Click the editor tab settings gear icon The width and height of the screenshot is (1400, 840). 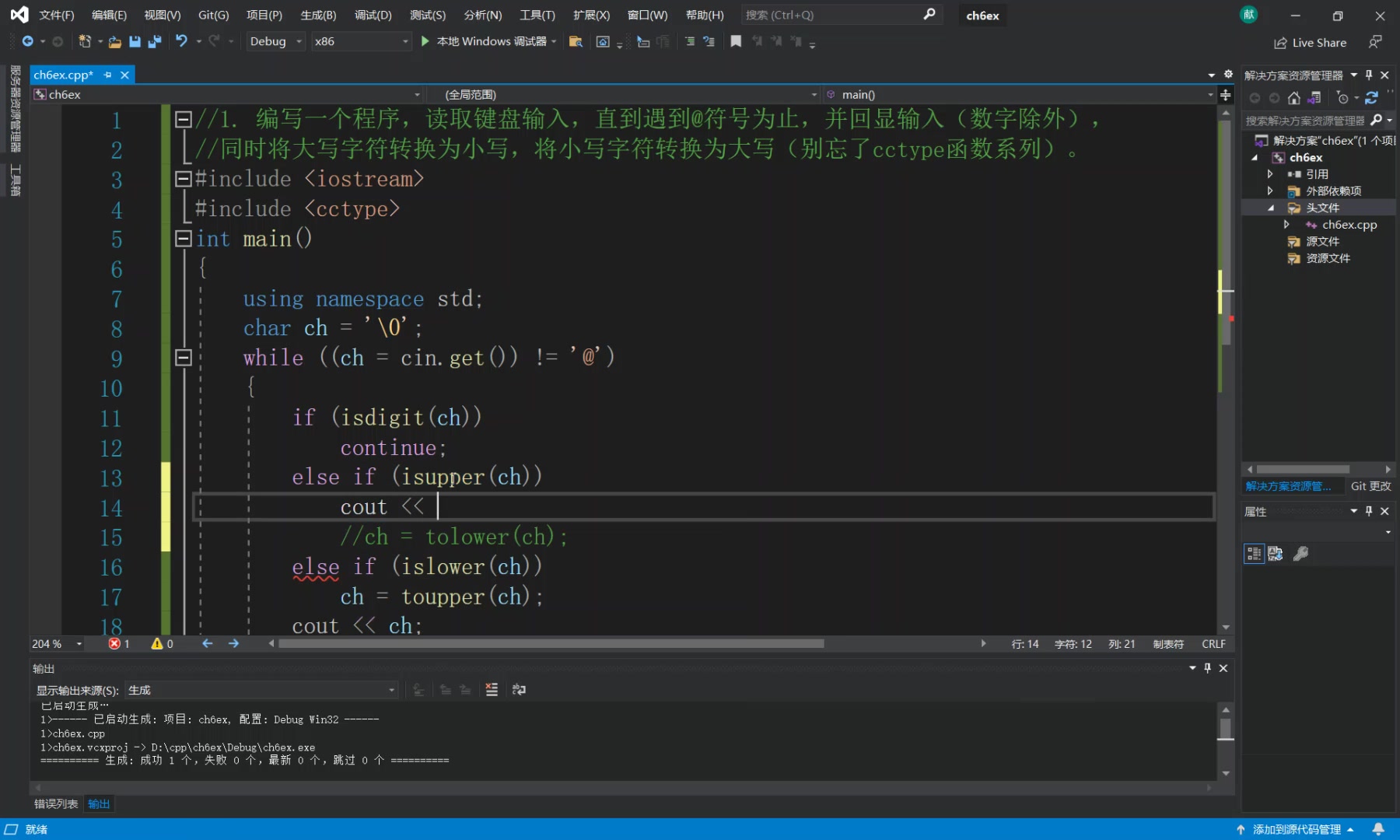[x=1228, y=75]
